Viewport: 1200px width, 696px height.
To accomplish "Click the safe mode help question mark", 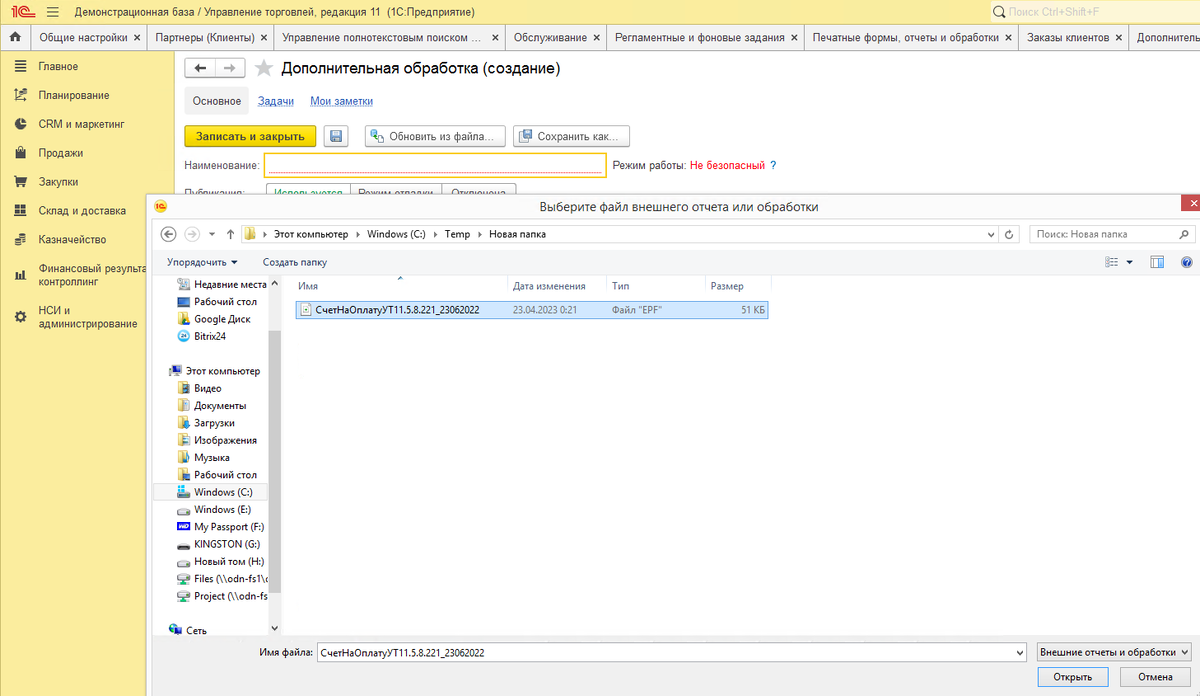I will tap(773, 165).
